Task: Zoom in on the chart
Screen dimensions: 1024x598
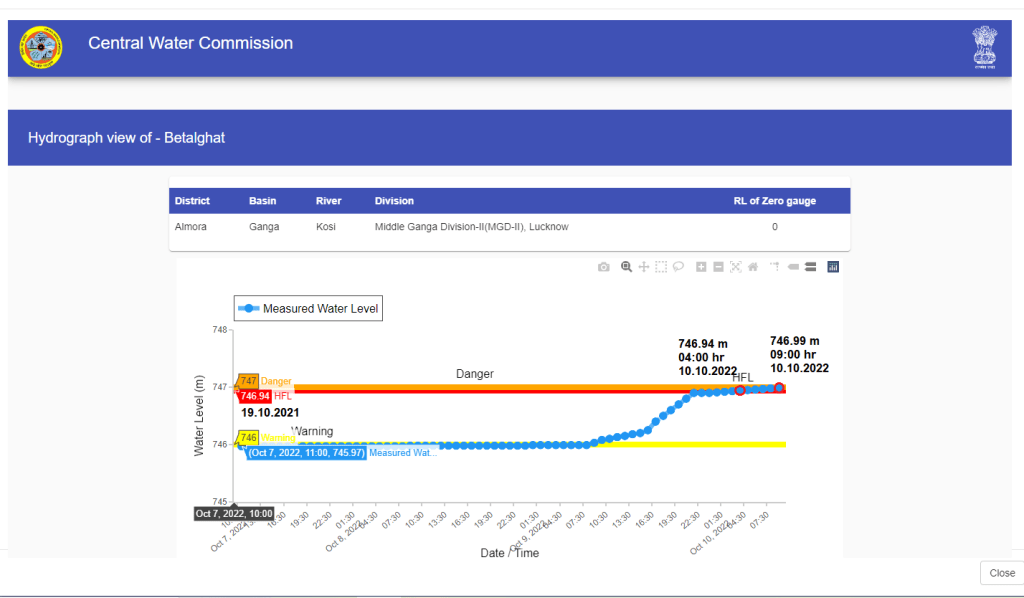Action: [x=701, y=267]
